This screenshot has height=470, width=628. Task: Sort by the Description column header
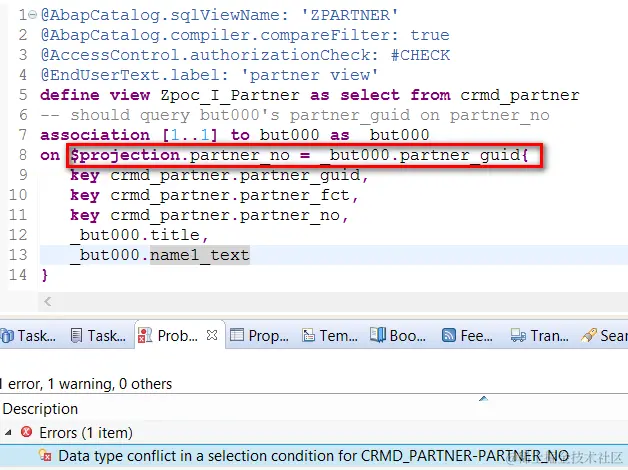(x=40, y=409)
